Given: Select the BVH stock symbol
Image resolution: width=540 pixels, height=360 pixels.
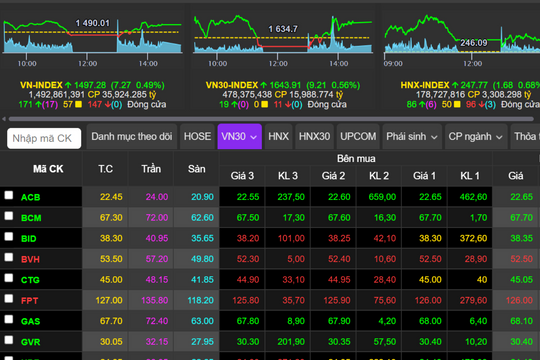Looking at the screenshot, I should tap(30, 259).
